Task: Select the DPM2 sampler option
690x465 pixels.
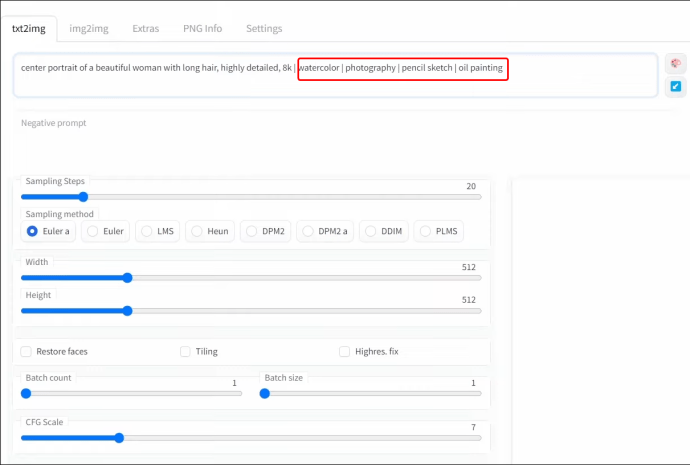Action: pyautogui.click(x=251, y=231)
